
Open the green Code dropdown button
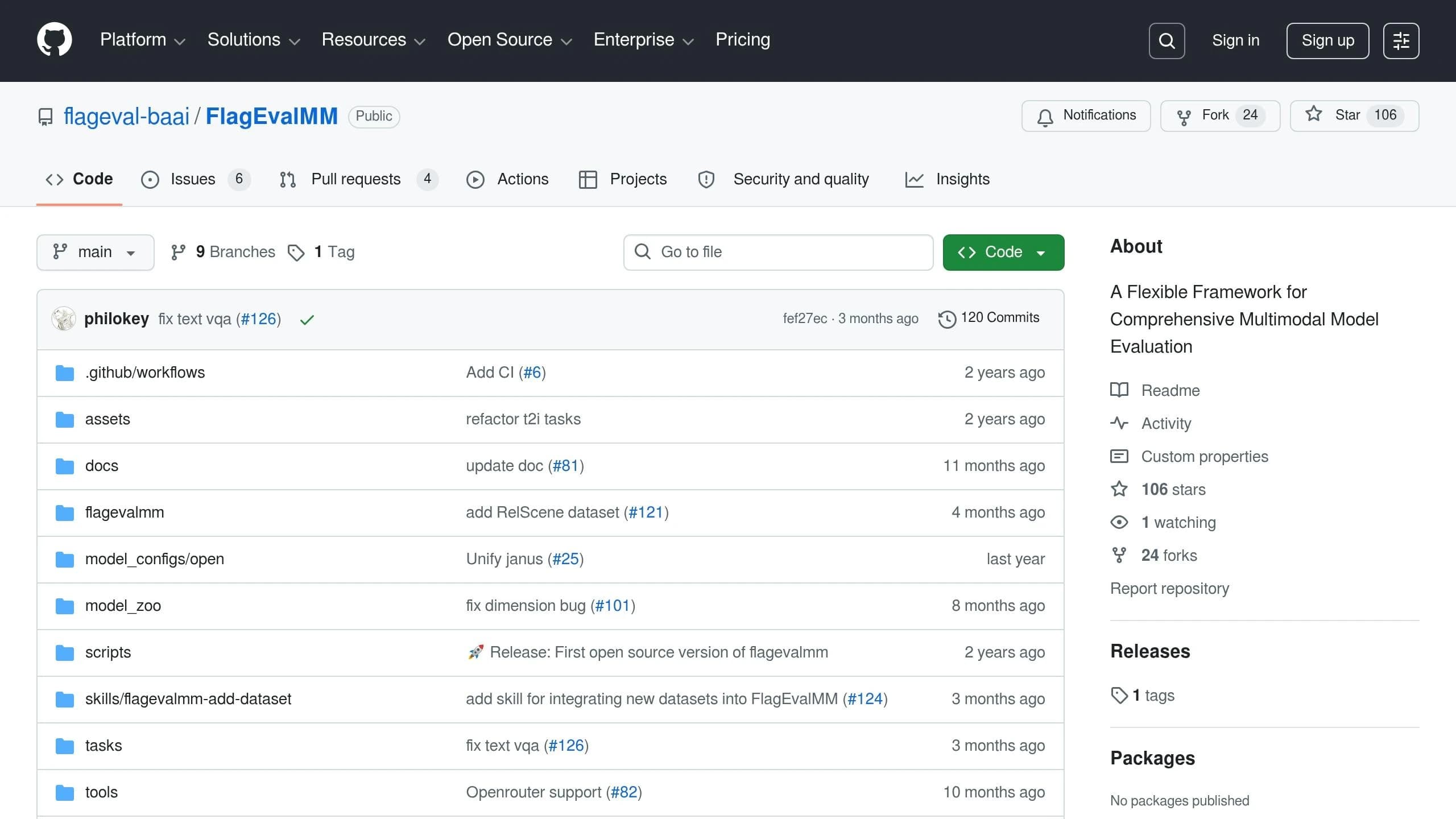click(1003, 253)
